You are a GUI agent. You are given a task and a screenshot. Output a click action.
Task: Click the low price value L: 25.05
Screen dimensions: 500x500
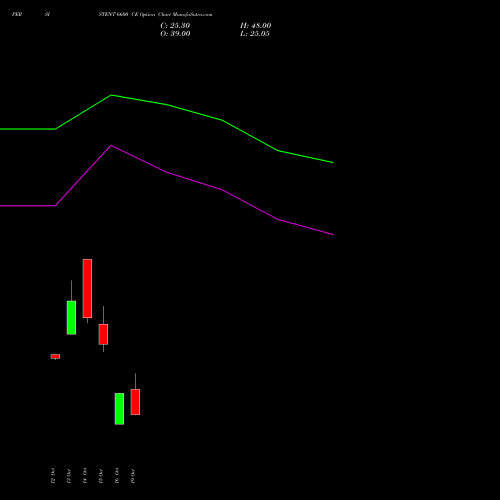(x=255, y=34)
